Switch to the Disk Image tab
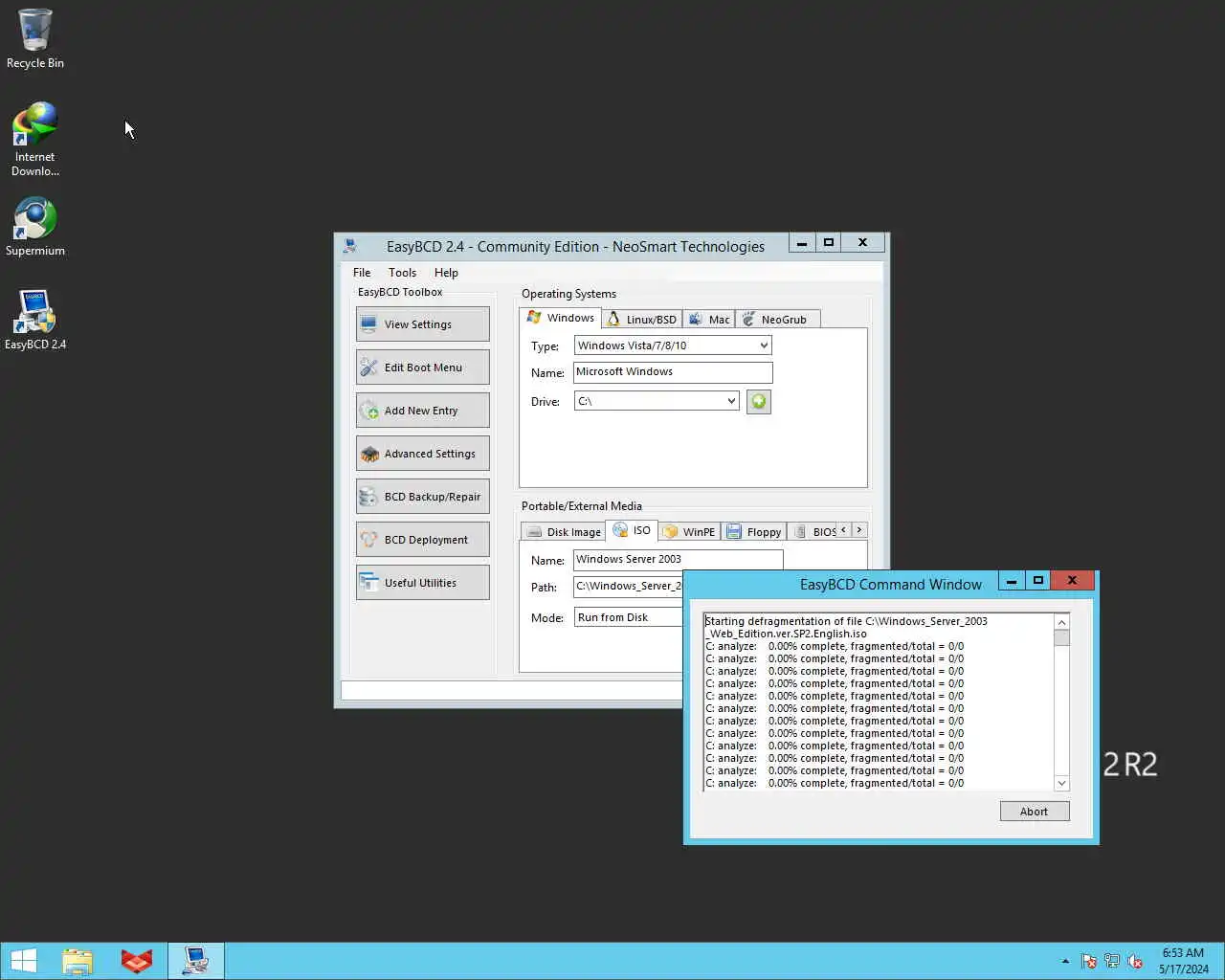 [x=564, y=532]
